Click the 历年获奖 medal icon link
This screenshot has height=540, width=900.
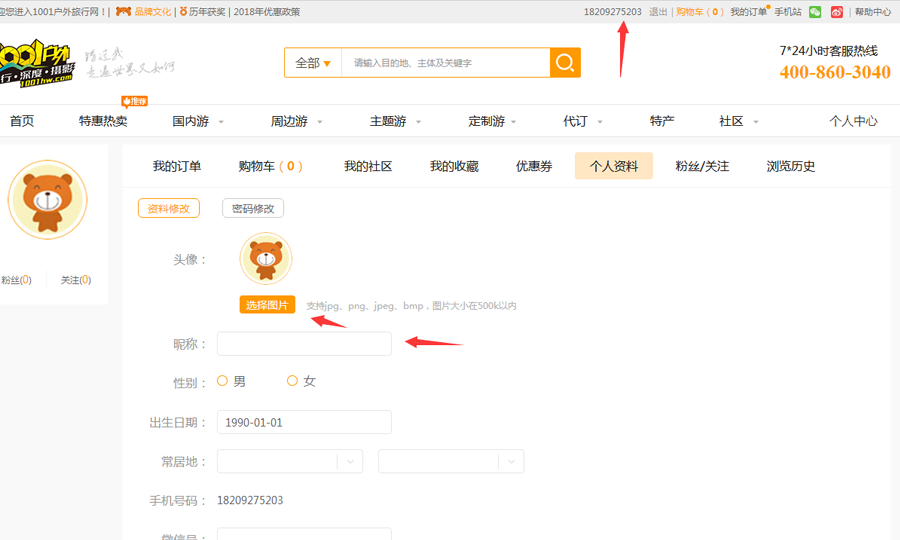click(x=203, y=11)
